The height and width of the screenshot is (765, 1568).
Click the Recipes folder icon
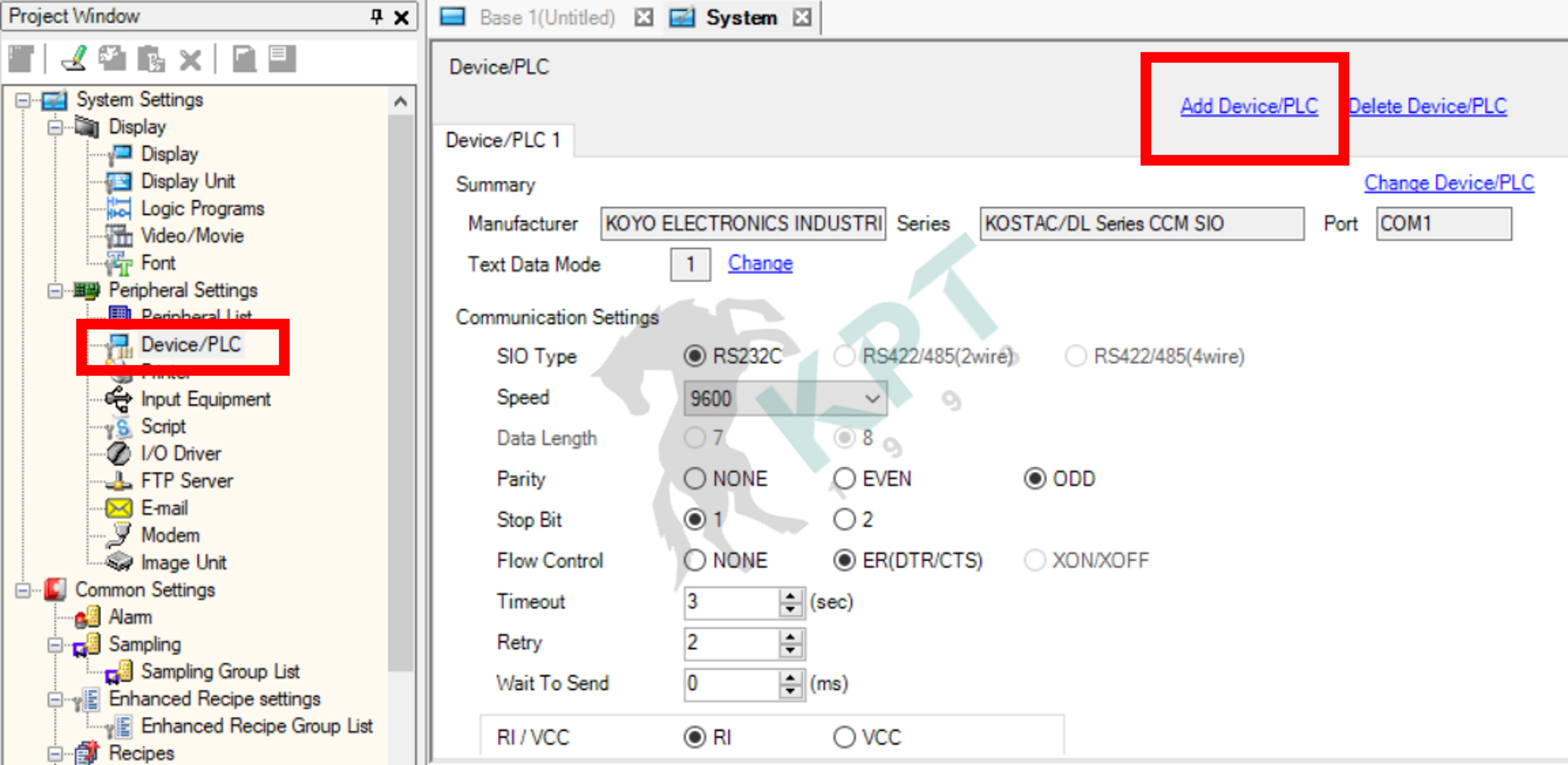point(87,754)
